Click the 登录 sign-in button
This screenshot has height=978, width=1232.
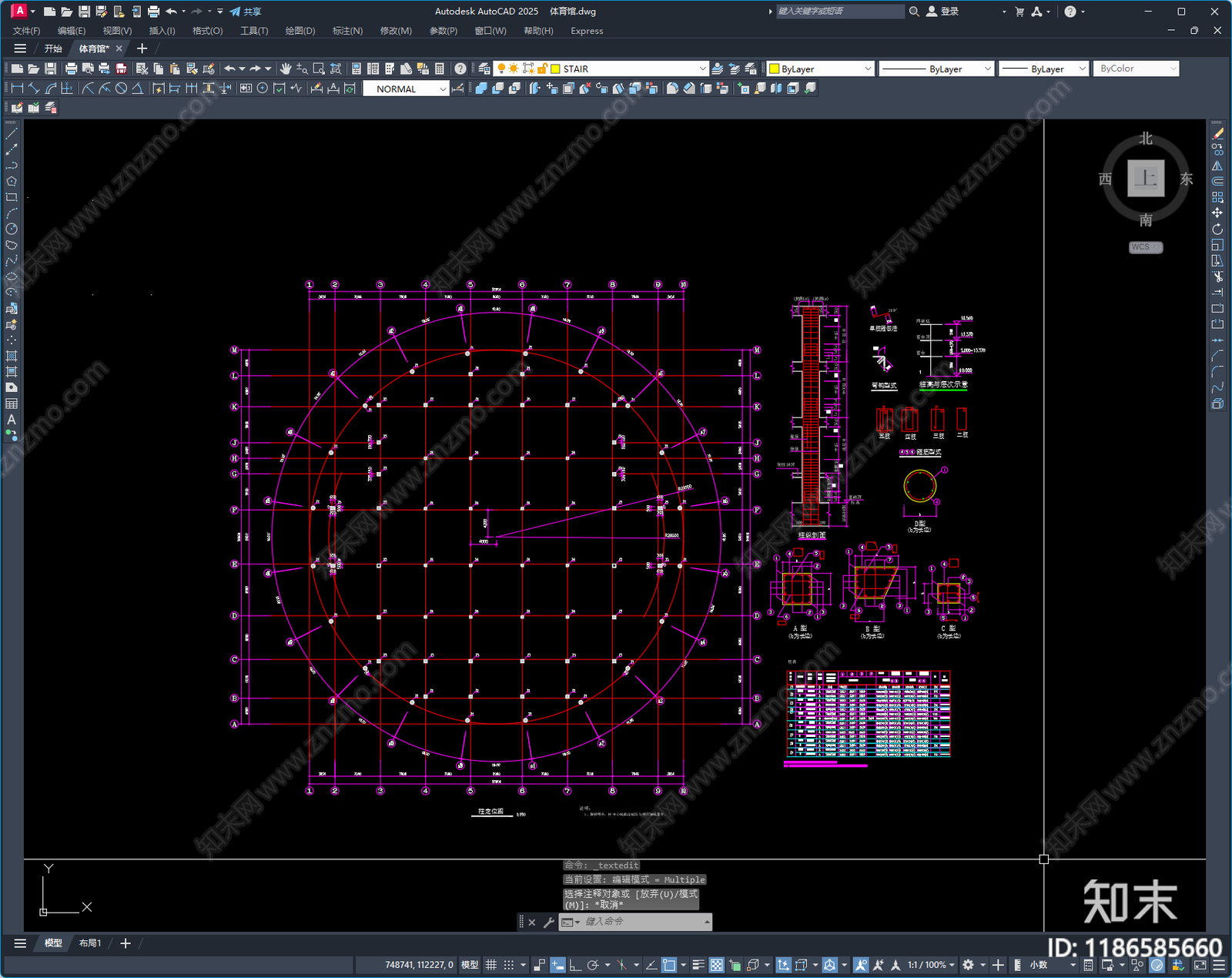(x=942, y=12)
